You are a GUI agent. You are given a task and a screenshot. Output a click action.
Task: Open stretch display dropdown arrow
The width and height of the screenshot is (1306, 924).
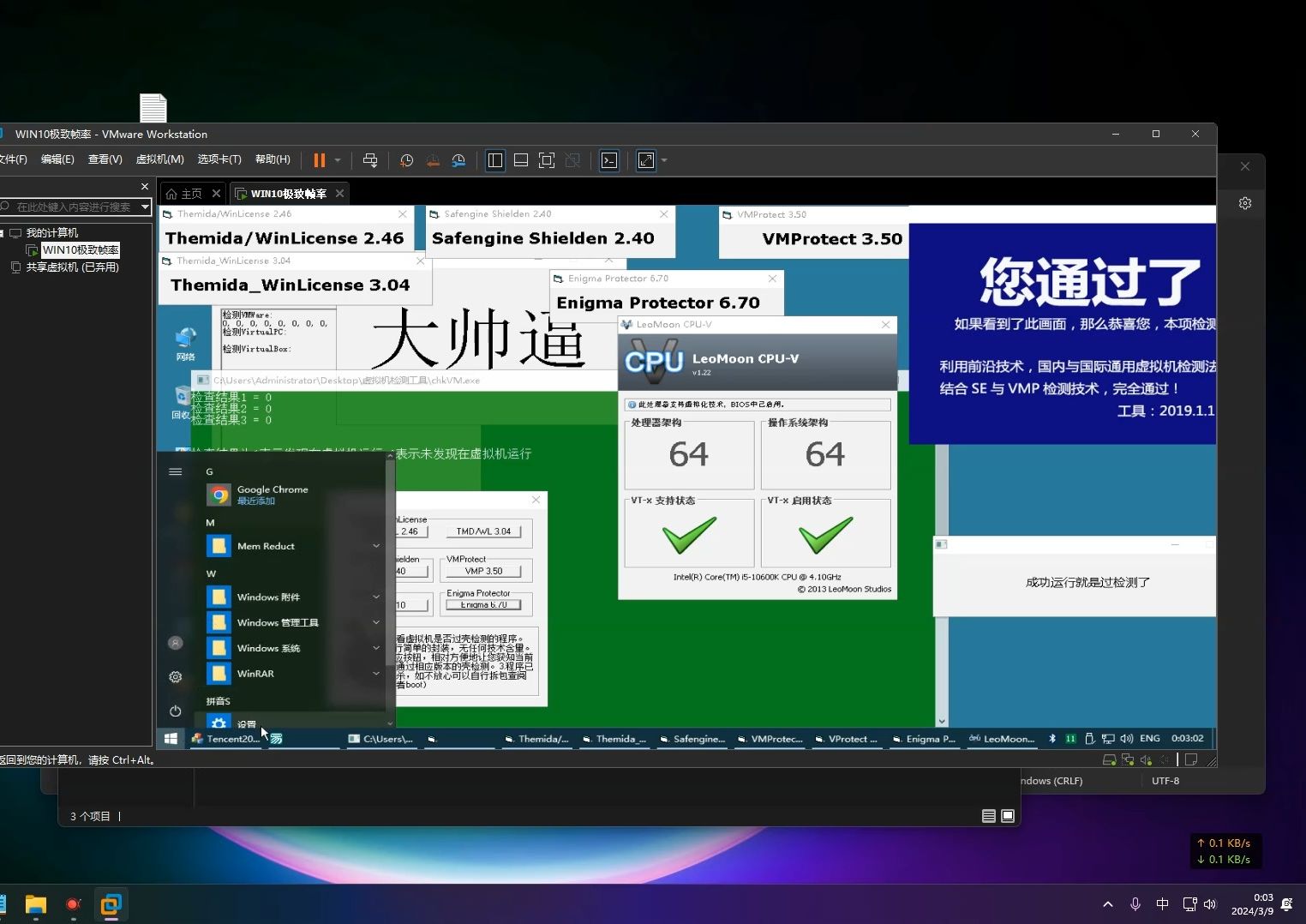(x=664, y=160)
